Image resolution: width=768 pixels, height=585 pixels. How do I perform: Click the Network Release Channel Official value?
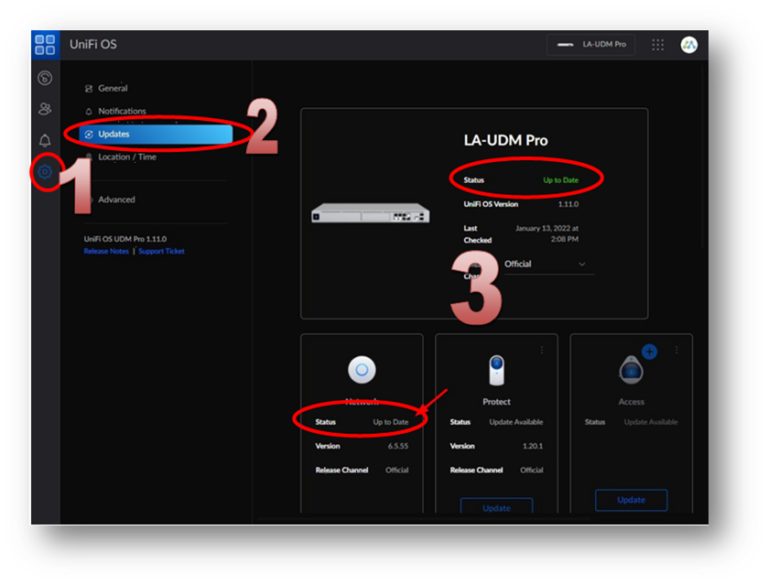pos(397,470)
